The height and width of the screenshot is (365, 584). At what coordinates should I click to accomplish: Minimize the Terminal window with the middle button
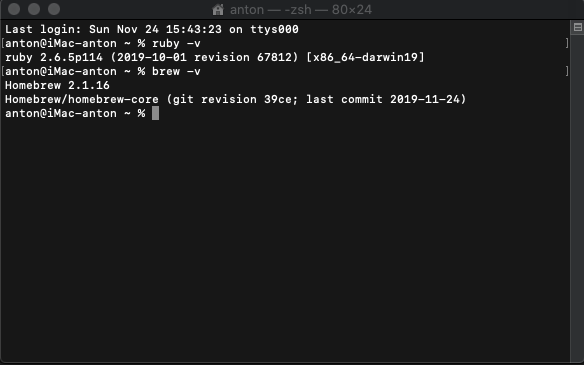pos(34,9)
